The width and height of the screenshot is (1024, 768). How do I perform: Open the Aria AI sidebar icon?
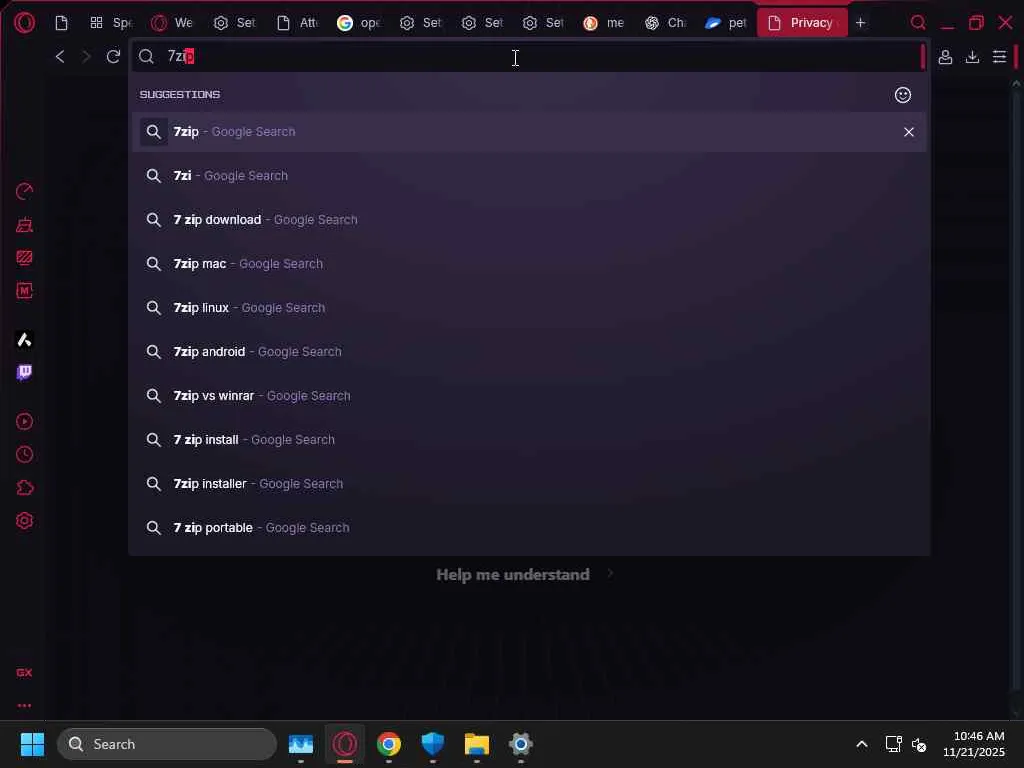coord(24,340)
